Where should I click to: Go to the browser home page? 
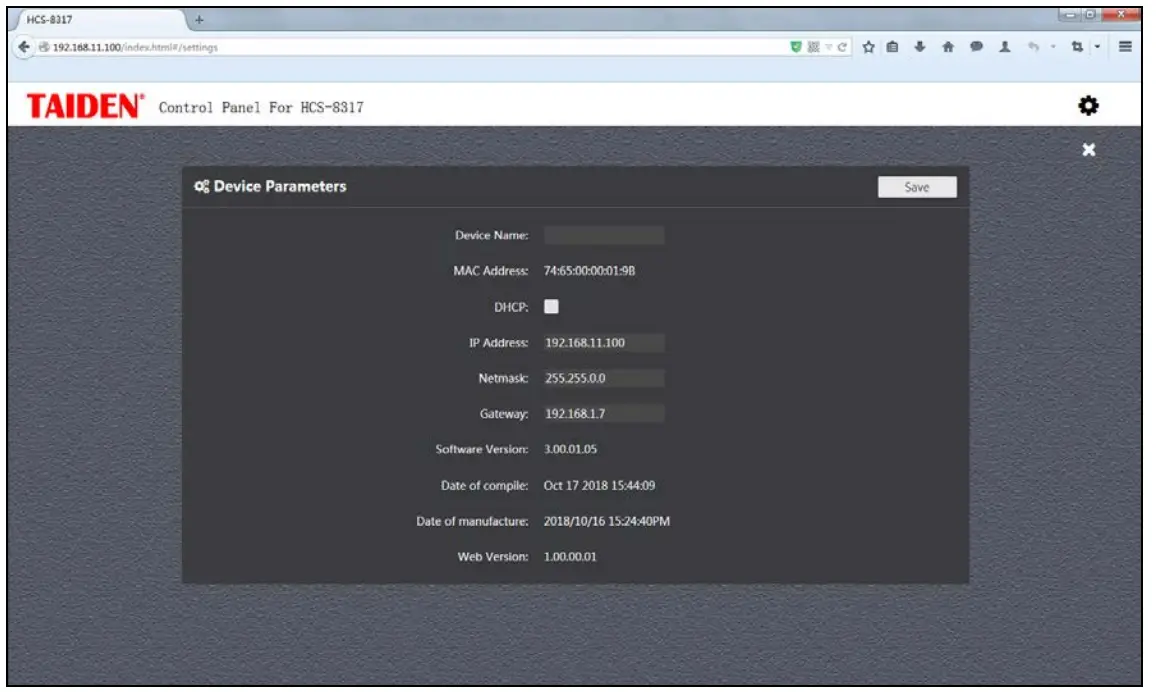tap(948, 47)
